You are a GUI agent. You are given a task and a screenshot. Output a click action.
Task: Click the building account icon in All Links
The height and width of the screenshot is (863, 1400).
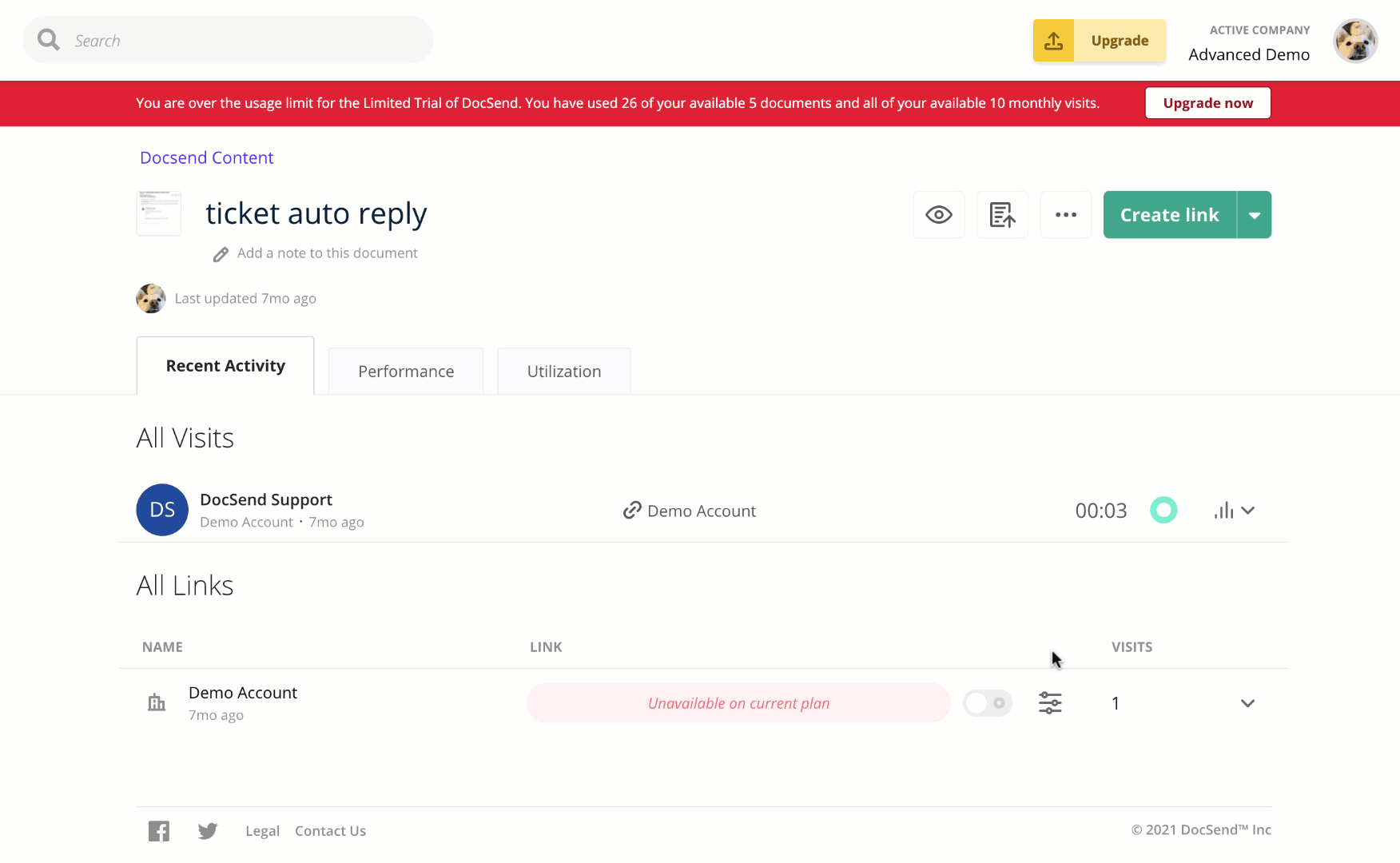(157, 703)
